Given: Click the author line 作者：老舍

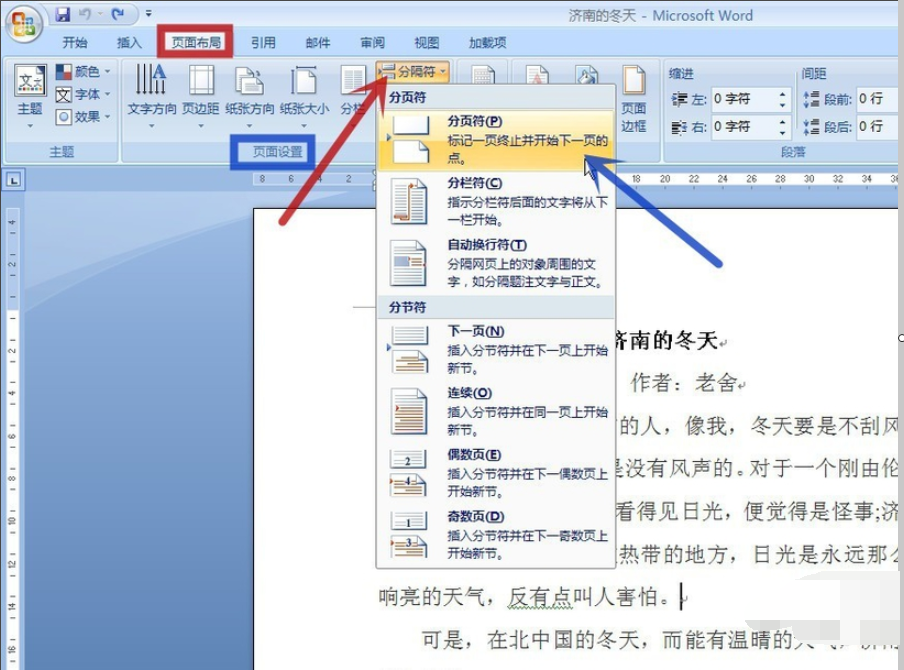Looking at the screenshot, I should 684,382.
